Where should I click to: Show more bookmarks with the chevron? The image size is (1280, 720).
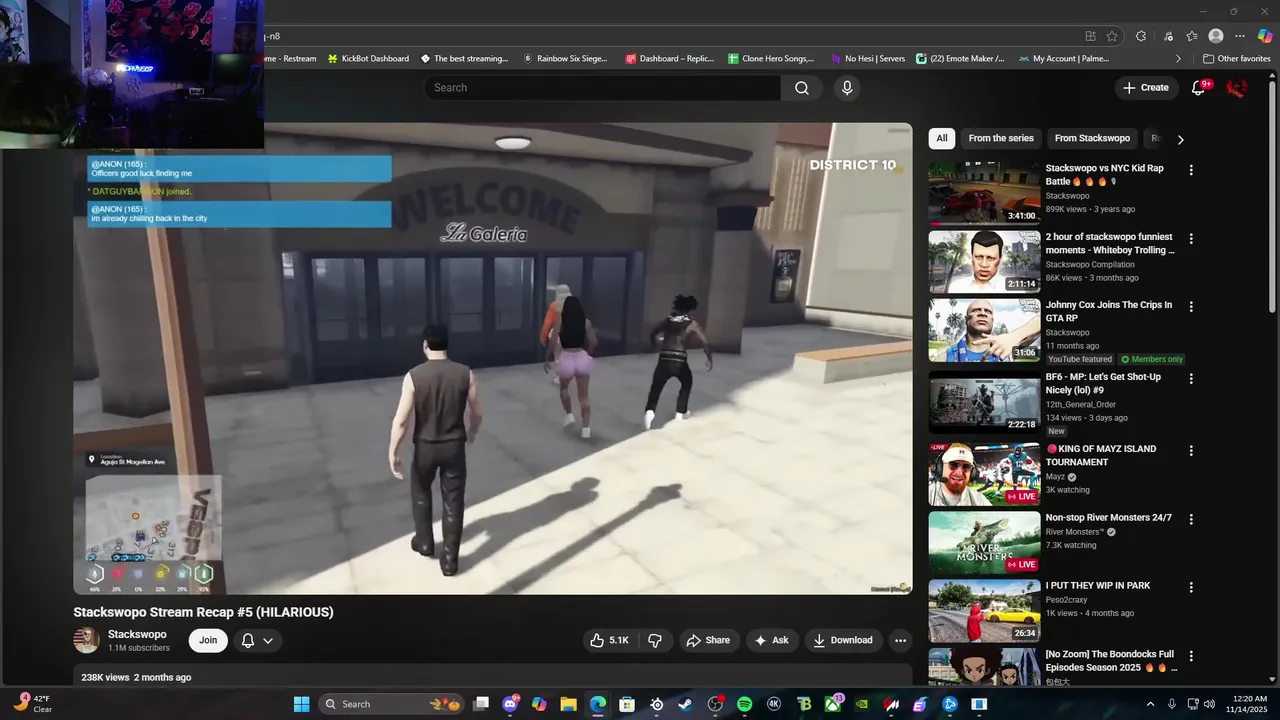tap(1178, 59)
